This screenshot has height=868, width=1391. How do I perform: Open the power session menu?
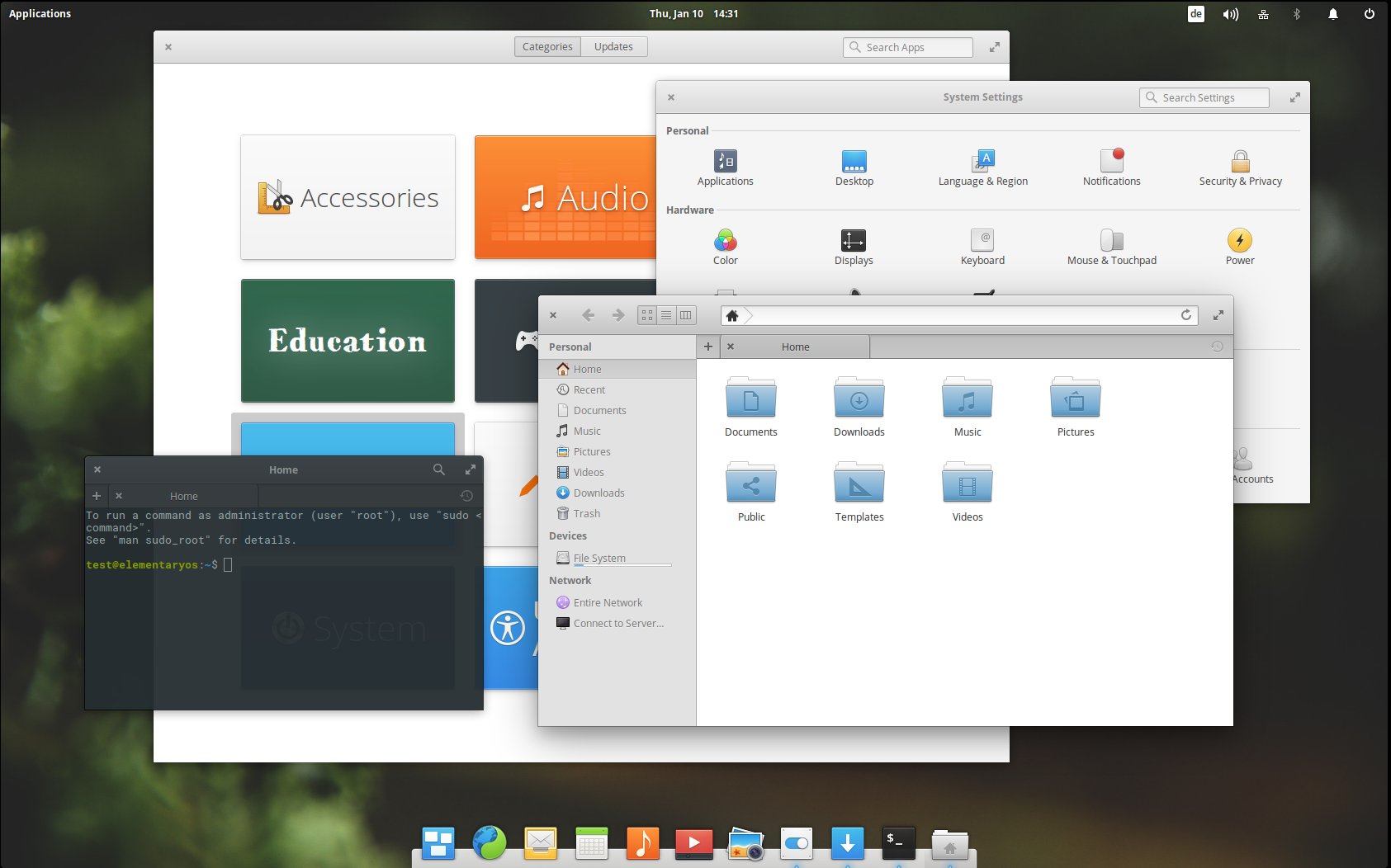coord(1369,14)
